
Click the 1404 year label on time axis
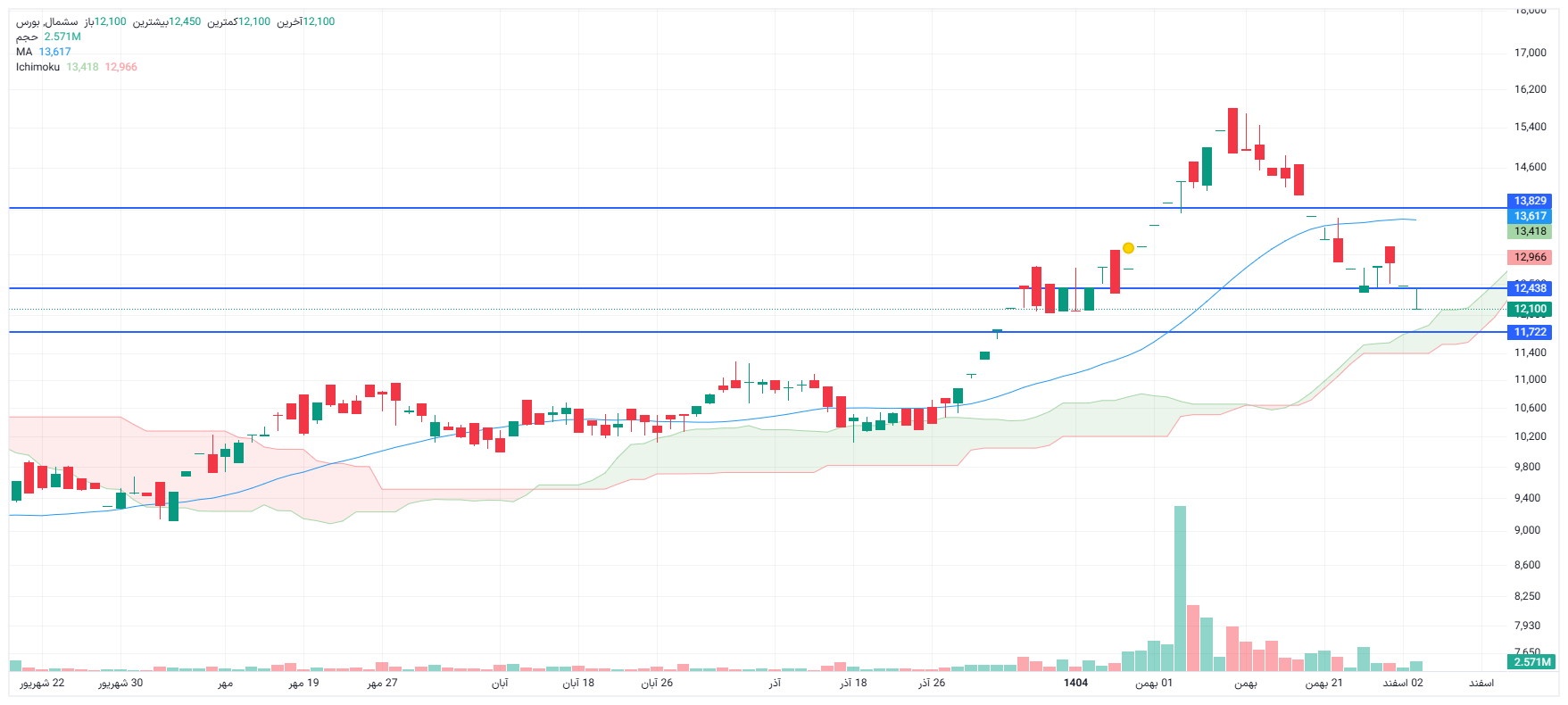click(x=1075, y=683)
